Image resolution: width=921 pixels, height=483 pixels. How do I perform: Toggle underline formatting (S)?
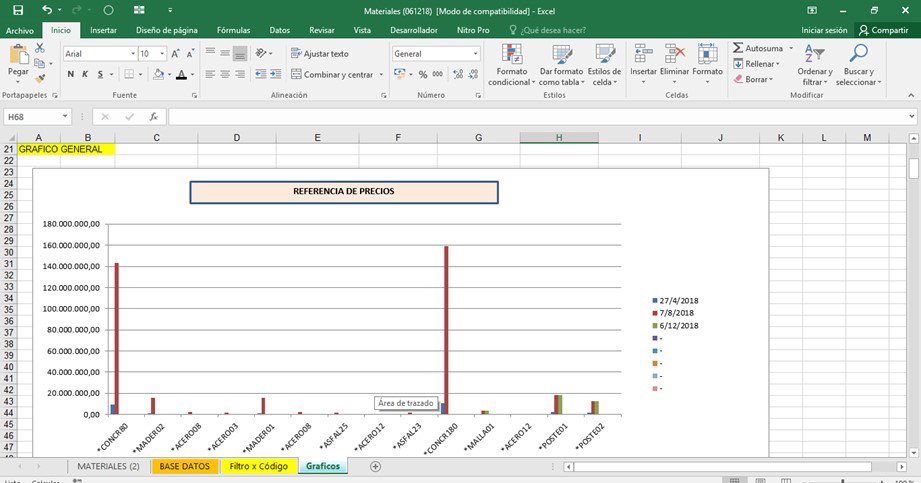[x=100, y=74]
